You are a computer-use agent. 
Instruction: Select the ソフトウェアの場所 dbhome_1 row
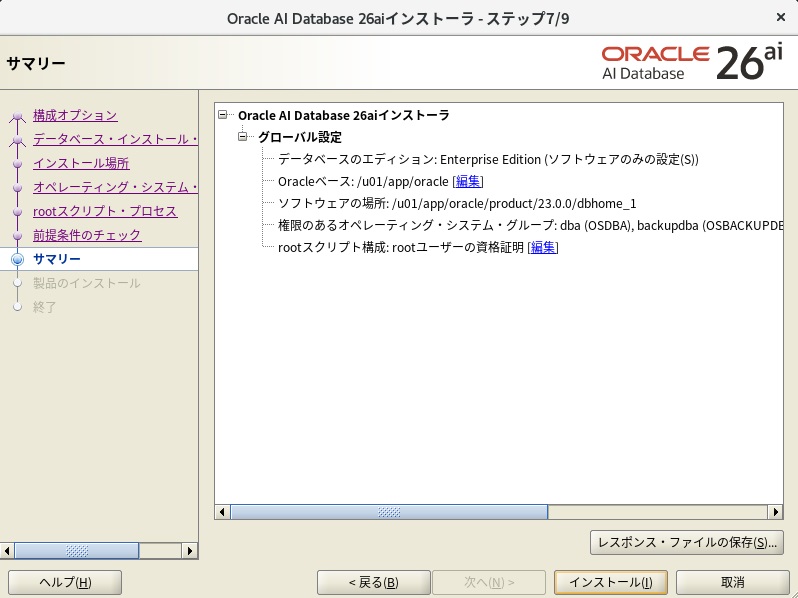click(x=457, y=204)
